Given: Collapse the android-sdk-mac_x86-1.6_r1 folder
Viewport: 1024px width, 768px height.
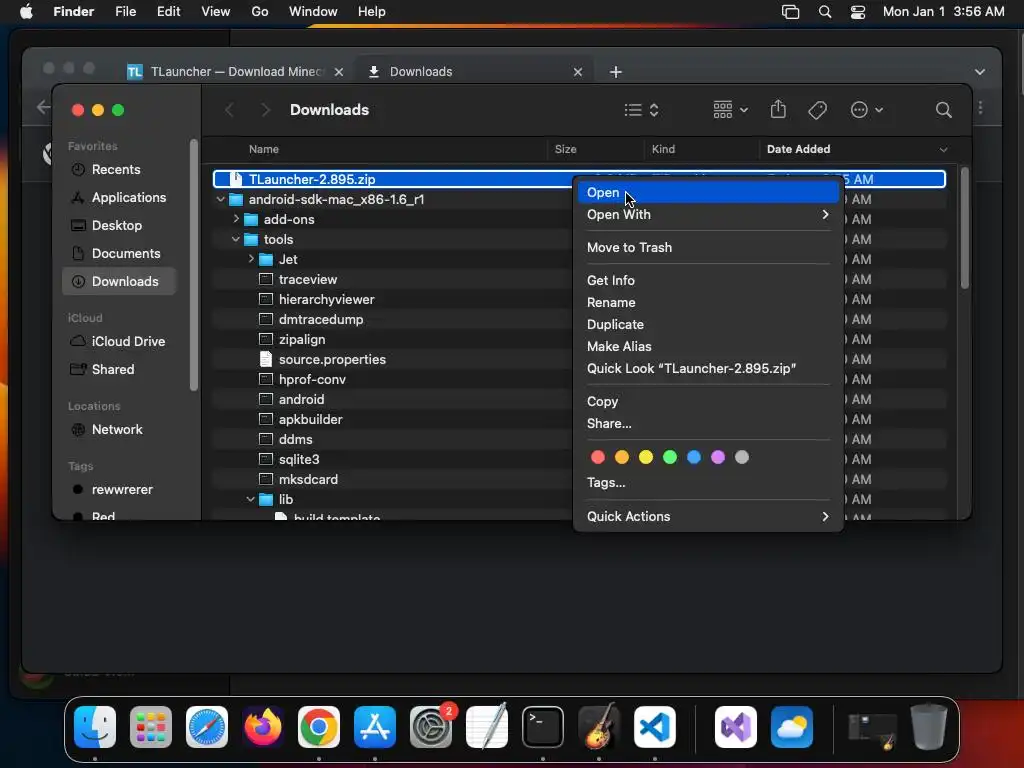Looking at the screenshot, I should coord(221,199).
